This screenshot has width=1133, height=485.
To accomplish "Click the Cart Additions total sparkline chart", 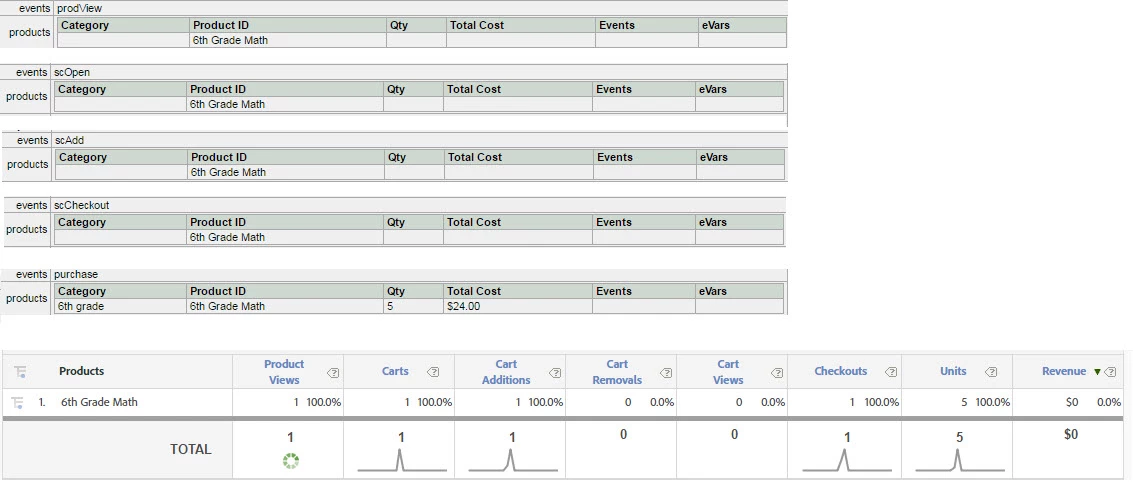I will (511, 460).
